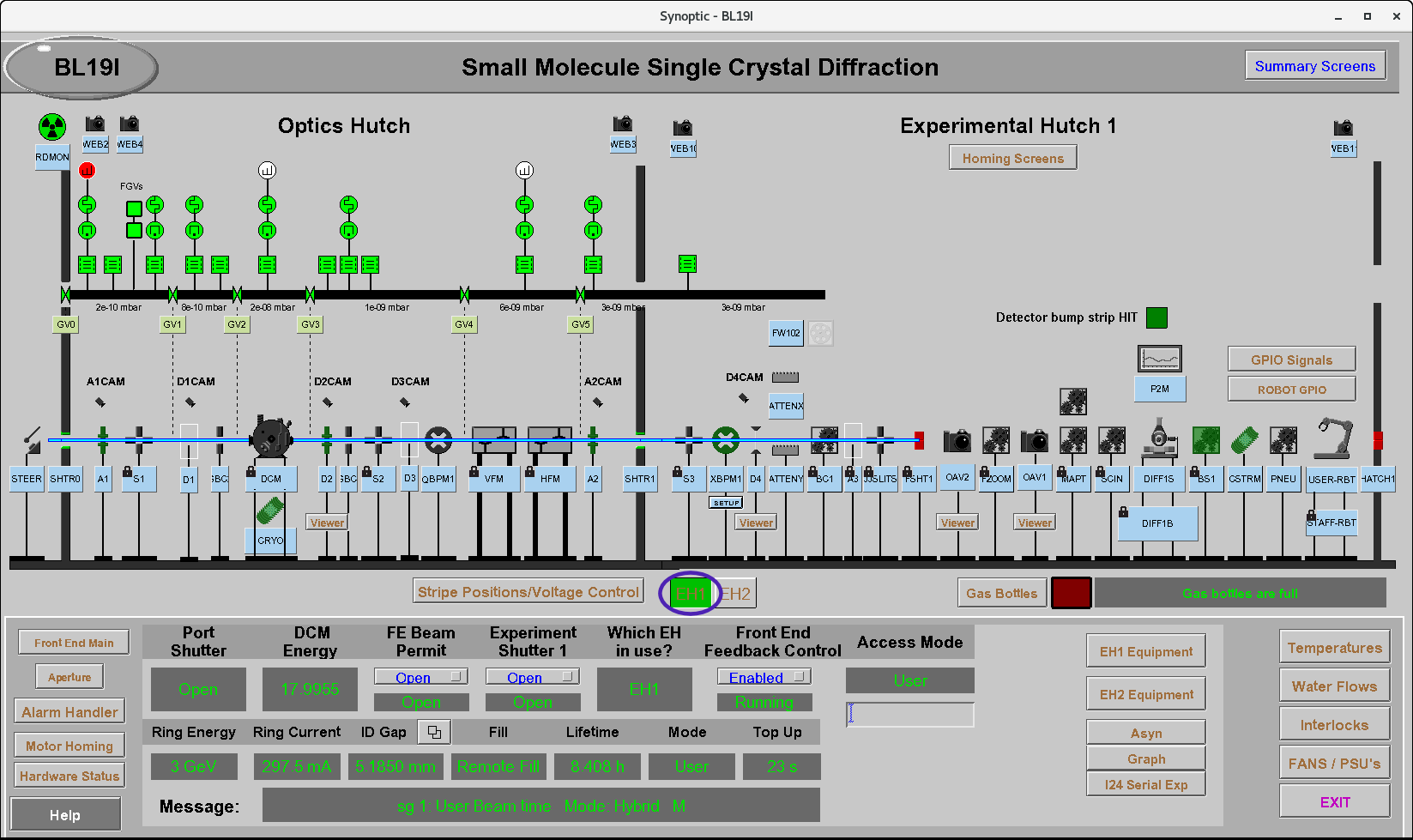
Task: Toggle the GV2 gate valve
Action: [x=237, y=294]
